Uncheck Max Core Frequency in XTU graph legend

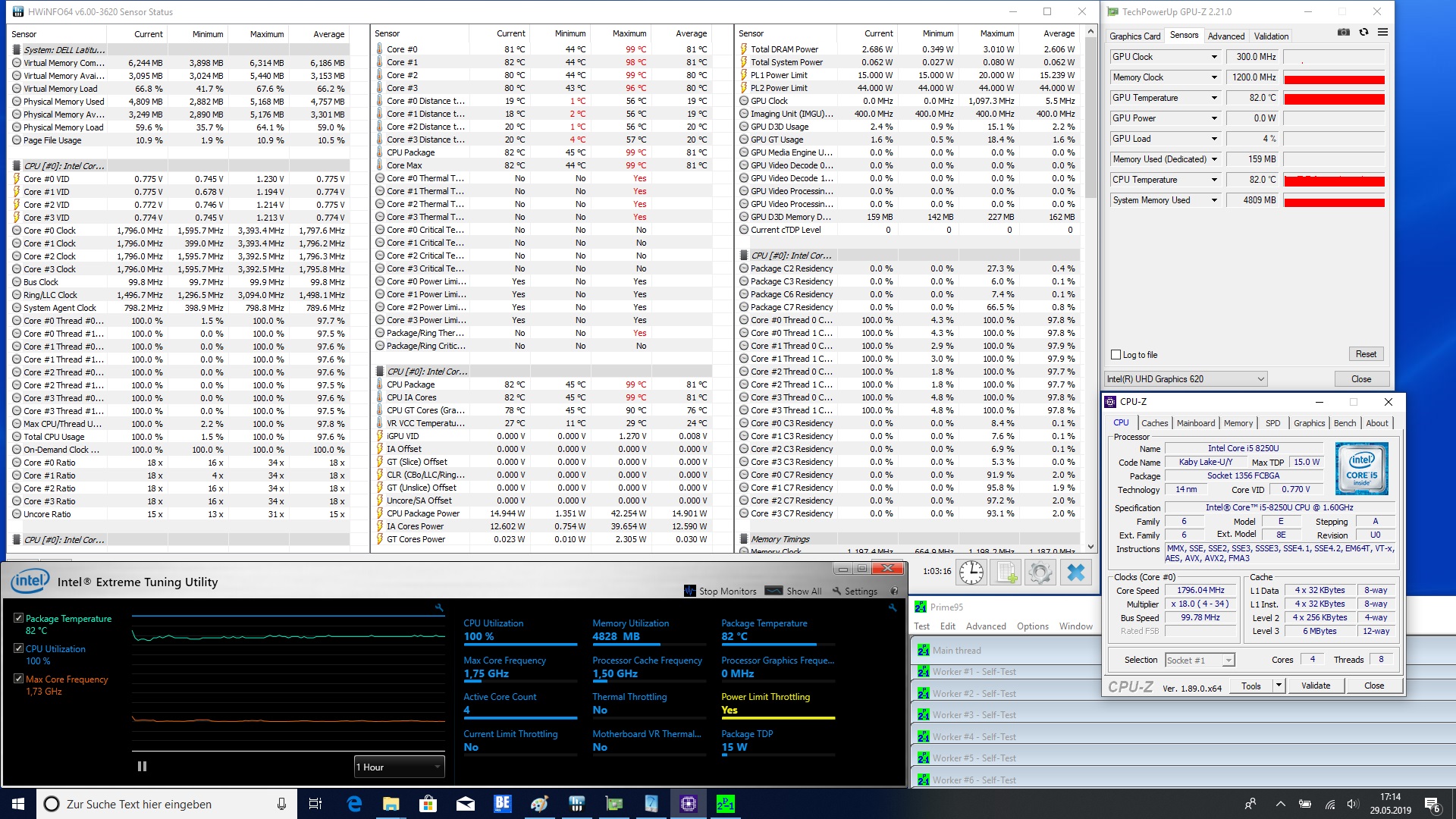18,679
